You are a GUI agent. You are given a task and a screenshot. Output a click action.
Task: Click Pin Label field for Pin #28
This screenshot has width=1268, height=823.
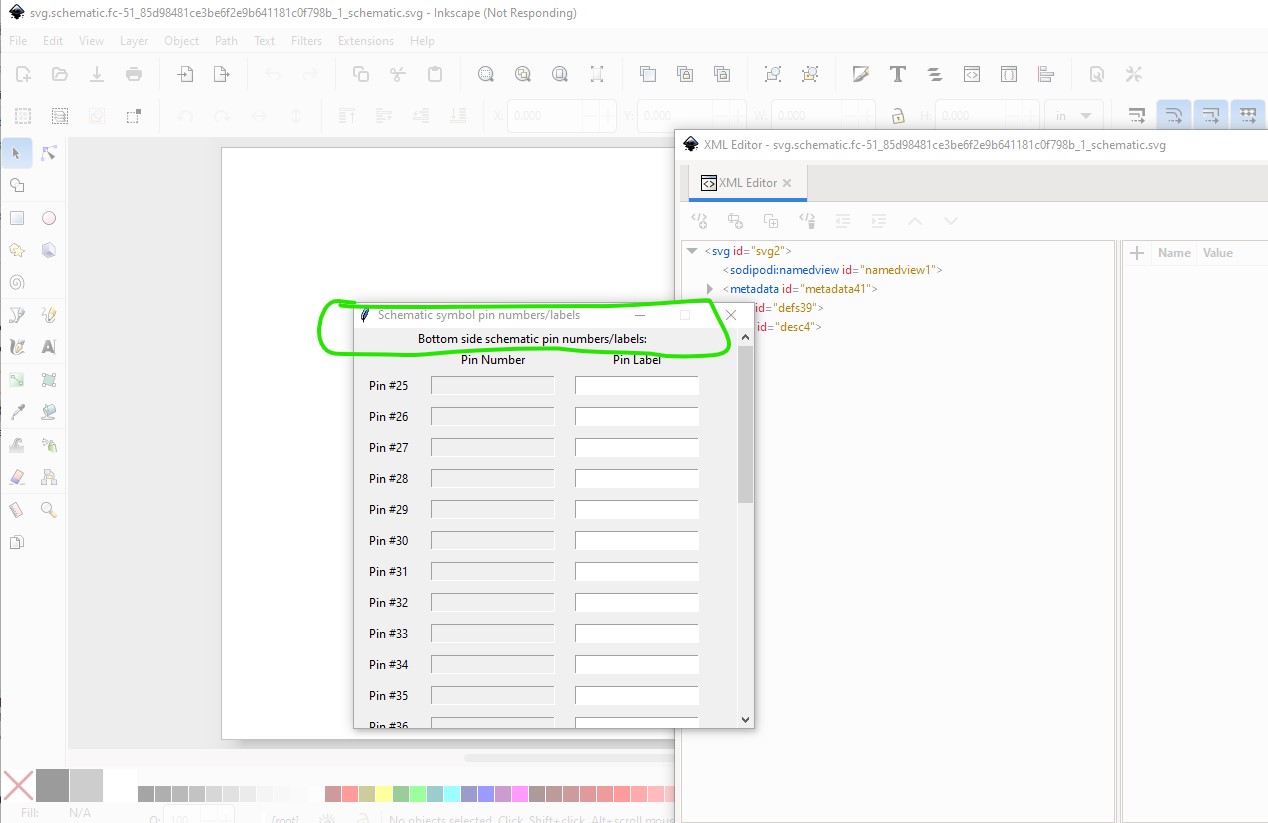(x=637, y=479)
